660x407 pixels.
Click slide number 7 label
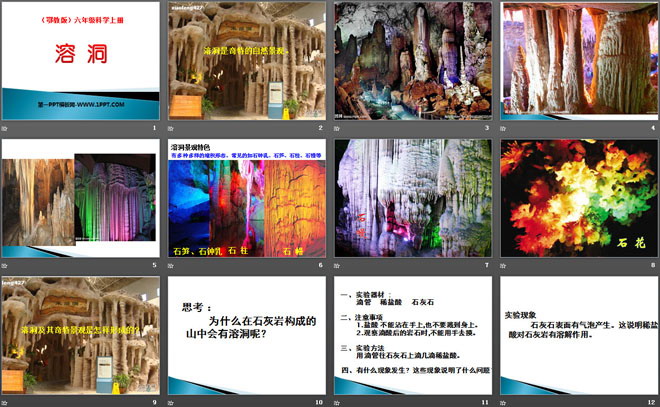click(x=487, y=265)
